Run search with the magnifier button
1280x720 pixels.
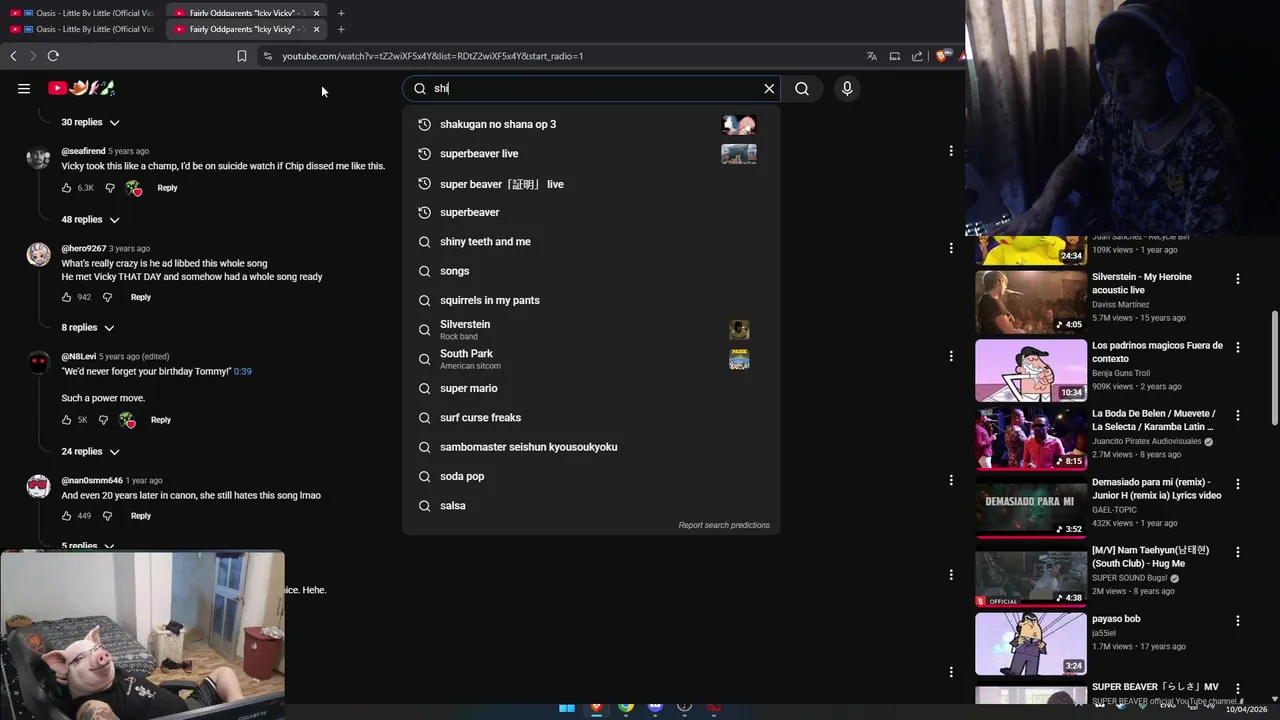tap(802, 89)
